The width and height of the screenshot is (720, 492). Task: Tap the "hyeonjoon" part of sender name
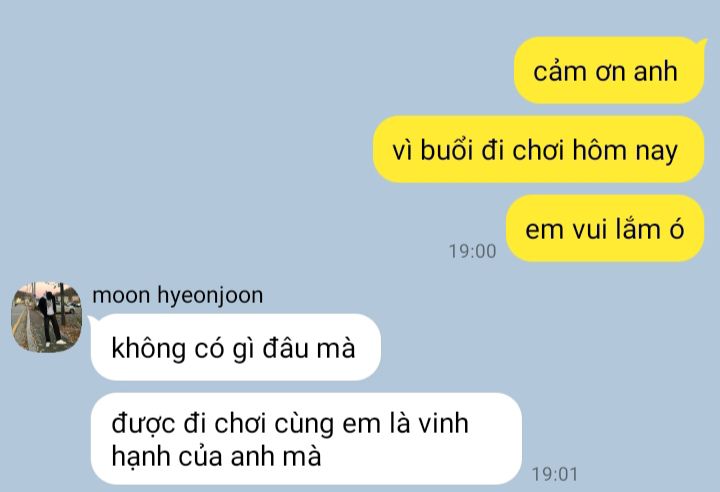click(210, 296)
